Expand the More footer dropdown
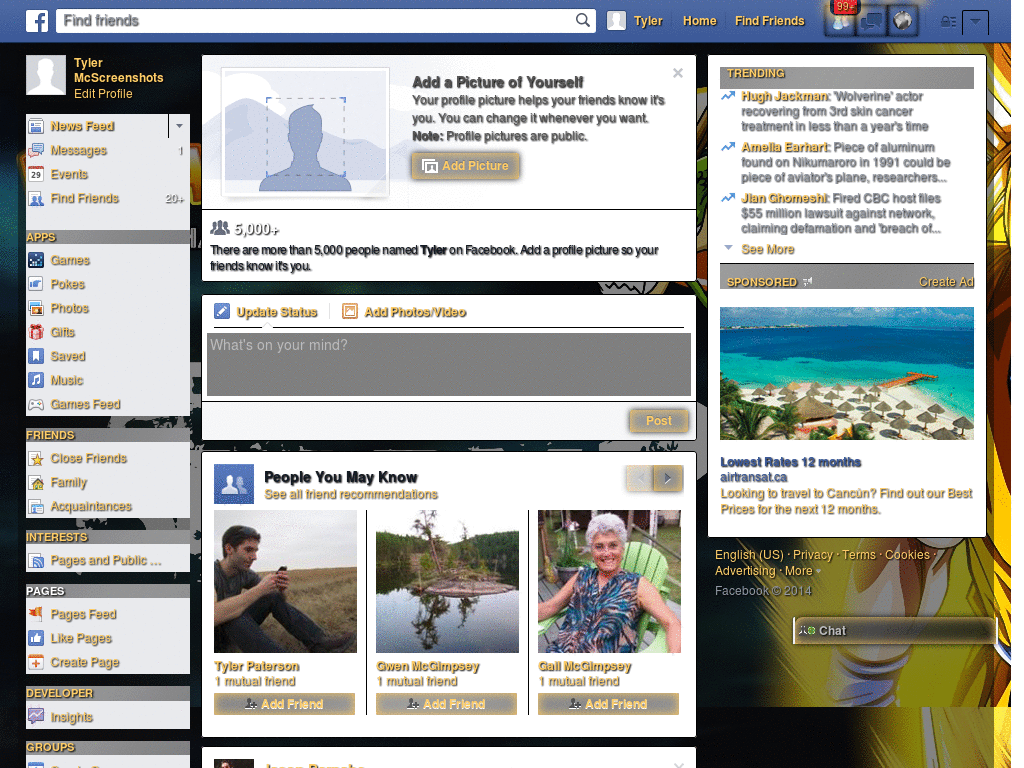The height and width of the screenshot is (768, 1024). coord(803,571)
